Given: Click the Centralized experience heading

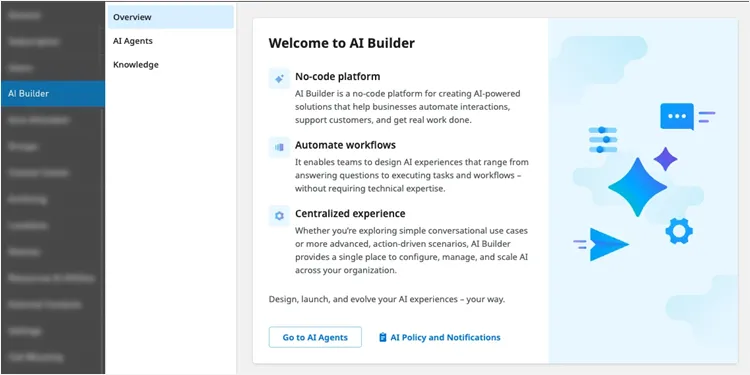Looking at the screenshot, I should [350, 213].
